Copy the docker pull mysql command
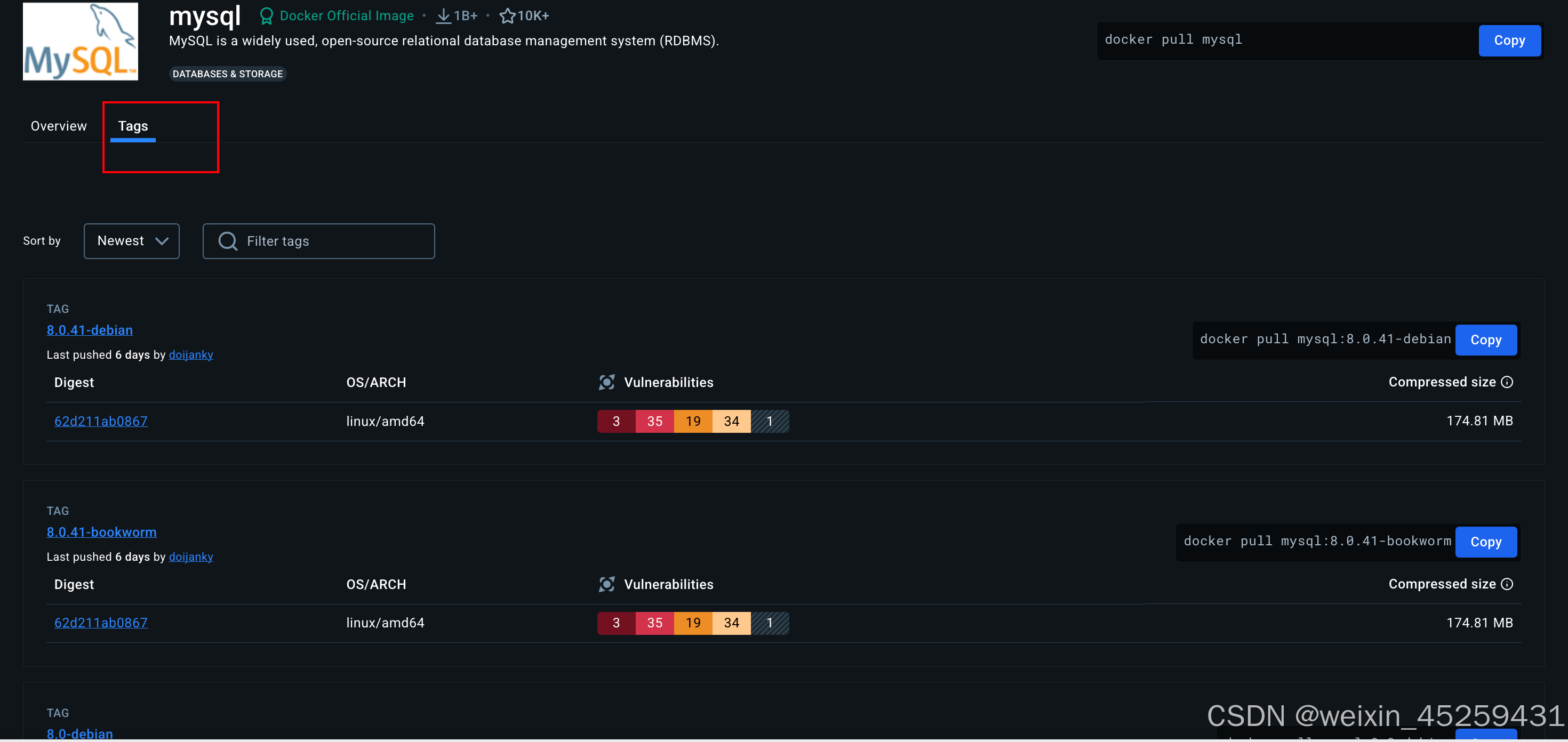This screenshot has height=742, width=1568. coord(1509,40)
